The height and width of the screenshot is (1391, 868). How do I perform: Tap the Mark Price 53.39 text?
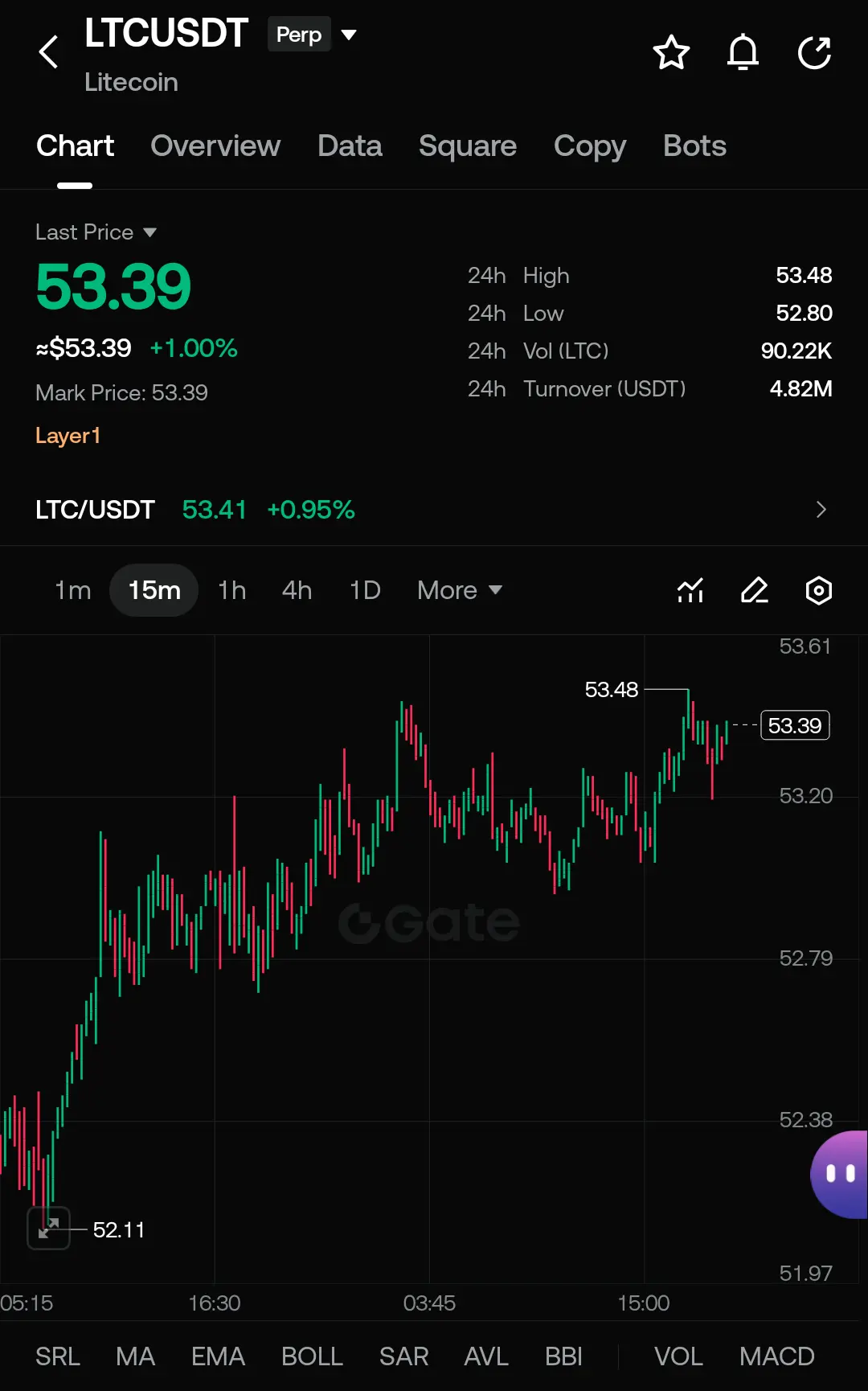pyautogui.click(x=121, y=392)
